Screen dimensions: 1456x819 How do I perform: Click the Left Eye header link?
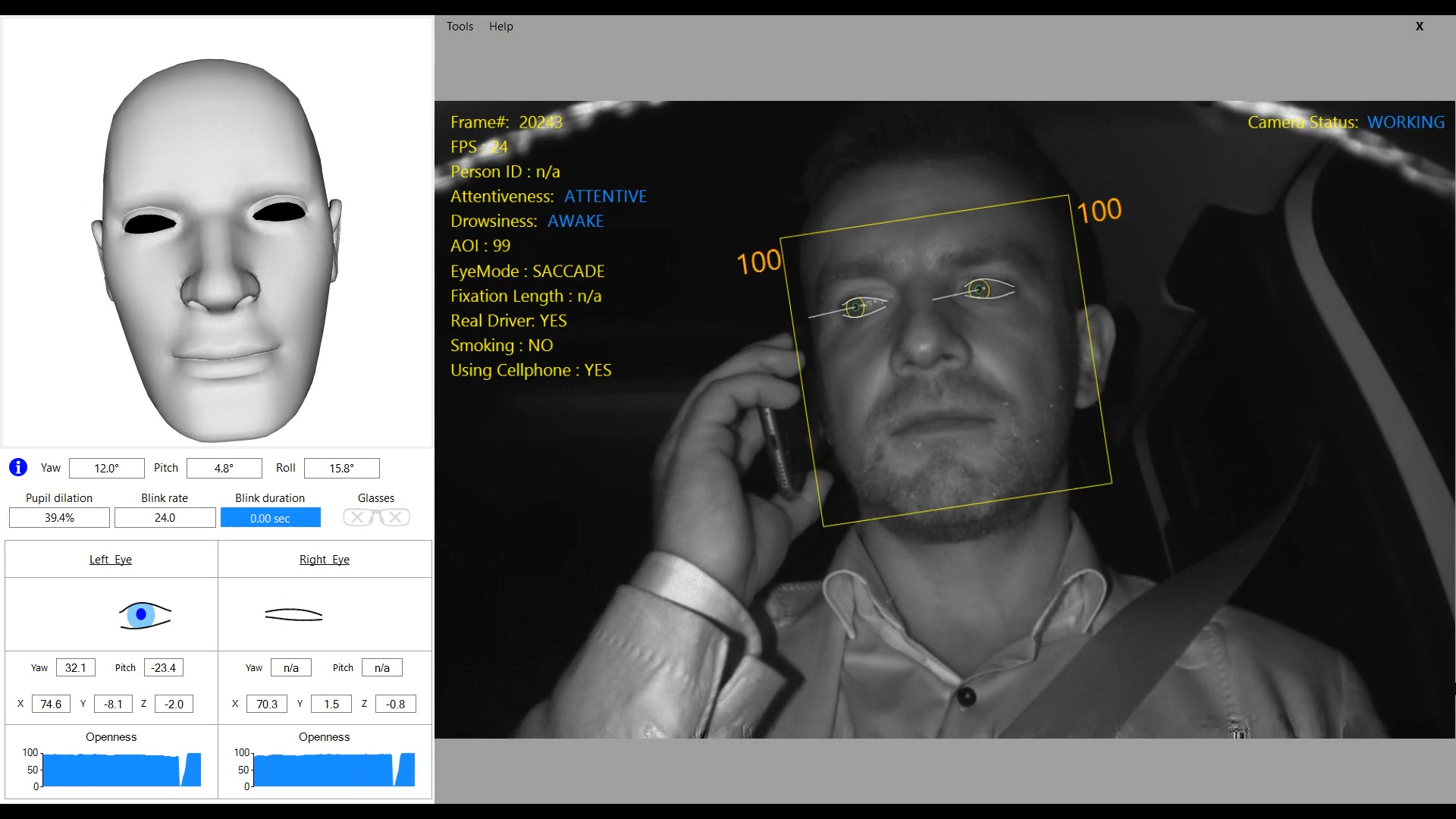point(111,560)
